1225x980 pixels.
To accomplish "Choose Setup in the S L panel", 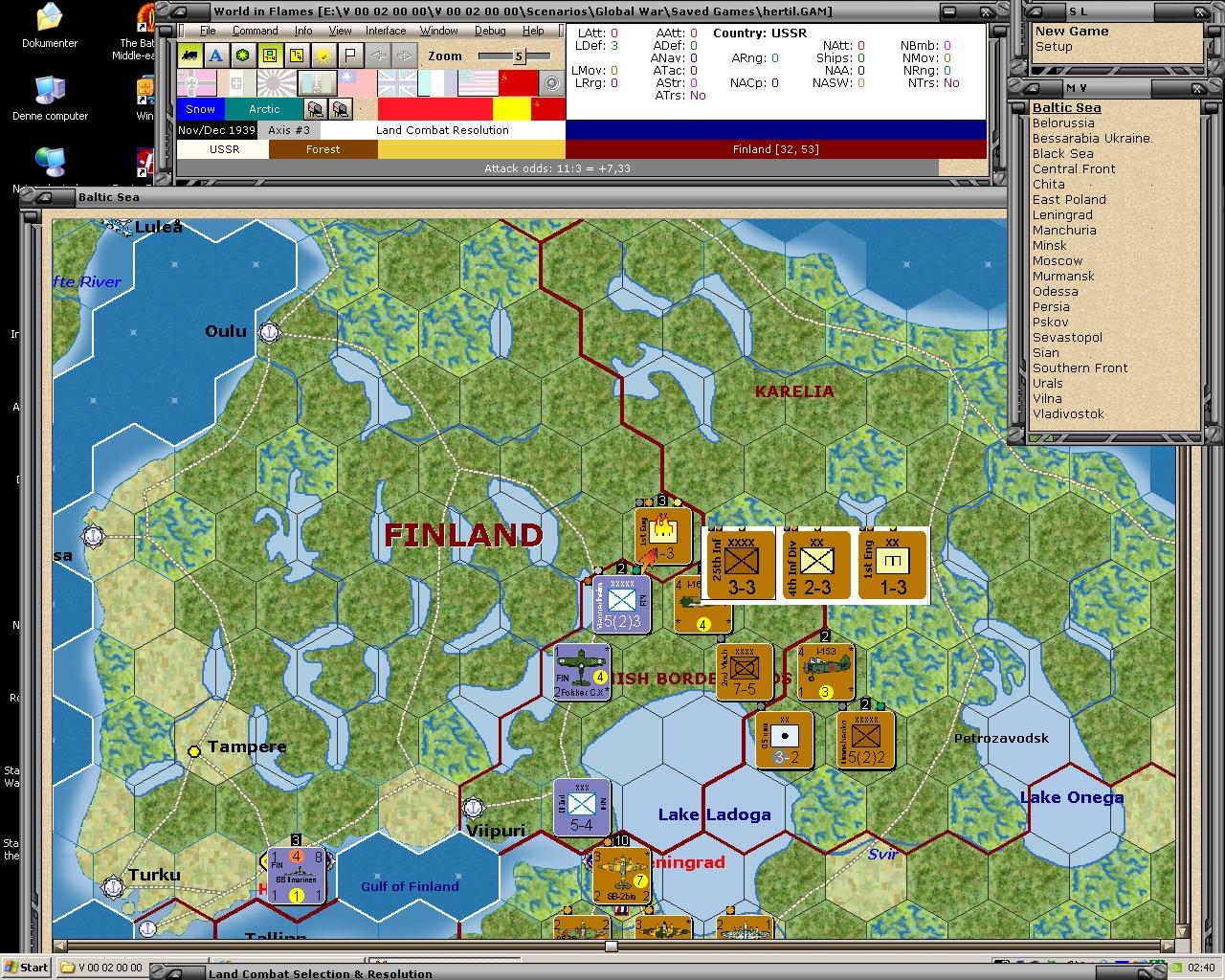I will pyautogui.click(x=1054, y=47).
